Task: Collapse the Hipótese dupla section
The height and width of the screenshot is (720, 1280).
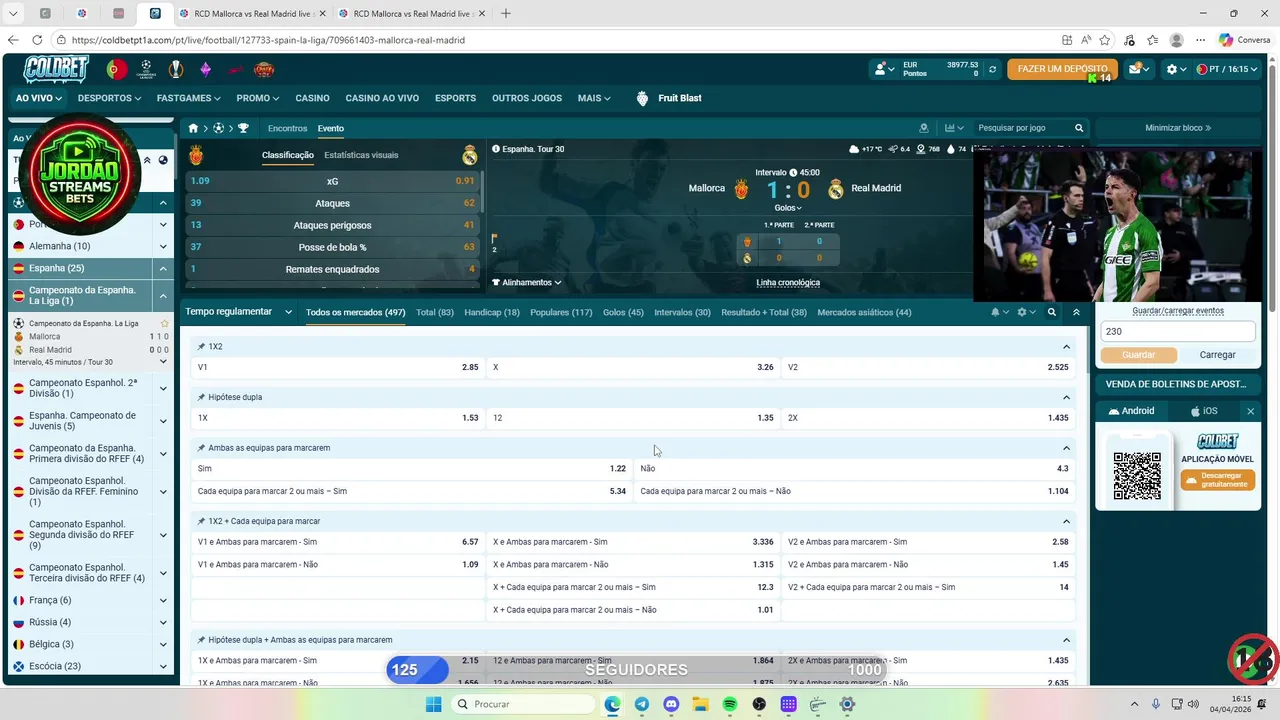Action: pyautogui.click(x=1066, y=397)
